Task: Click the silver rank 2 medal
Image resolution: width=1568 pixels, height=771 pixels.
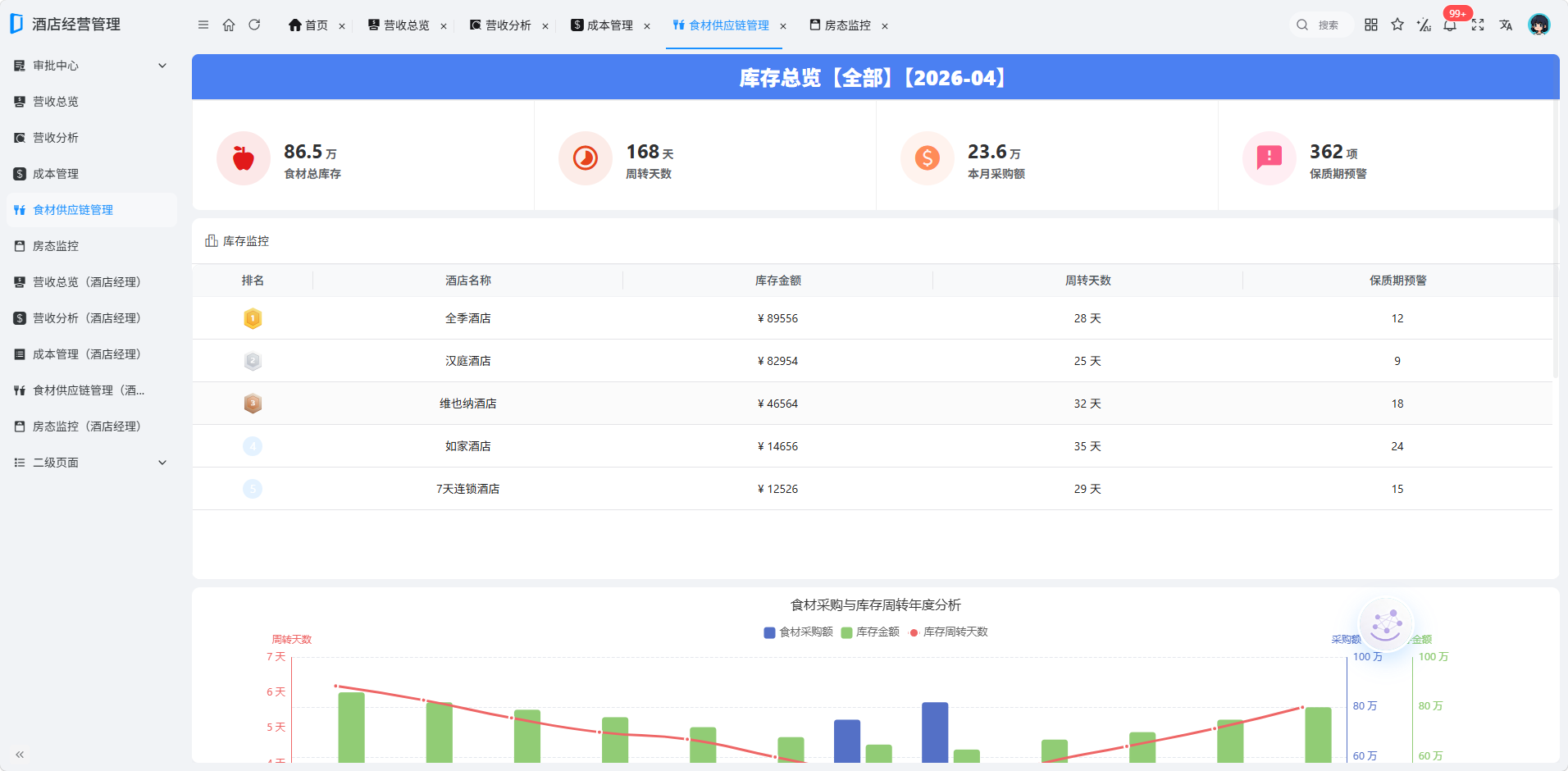Action: 253,361
